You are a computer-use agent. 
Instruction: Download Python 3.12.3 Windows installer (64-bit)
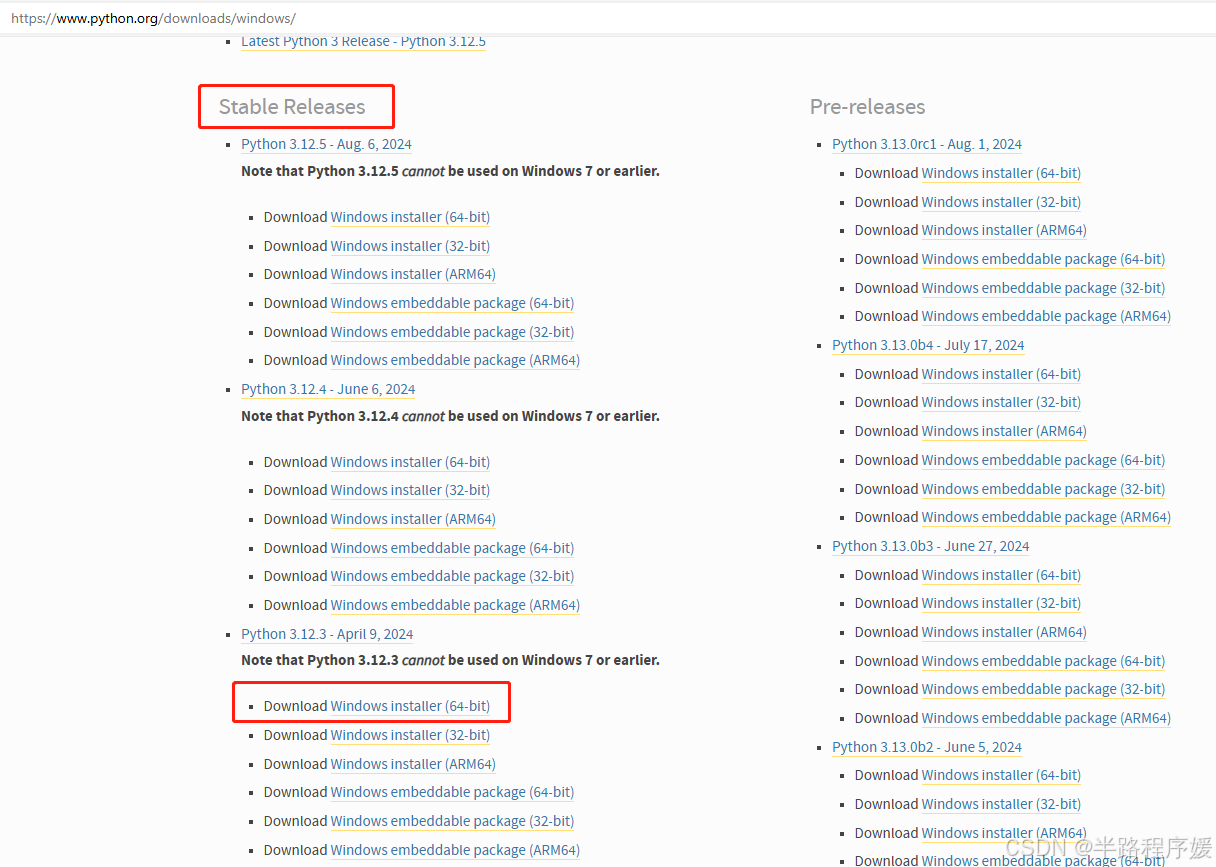coord(410,706)
